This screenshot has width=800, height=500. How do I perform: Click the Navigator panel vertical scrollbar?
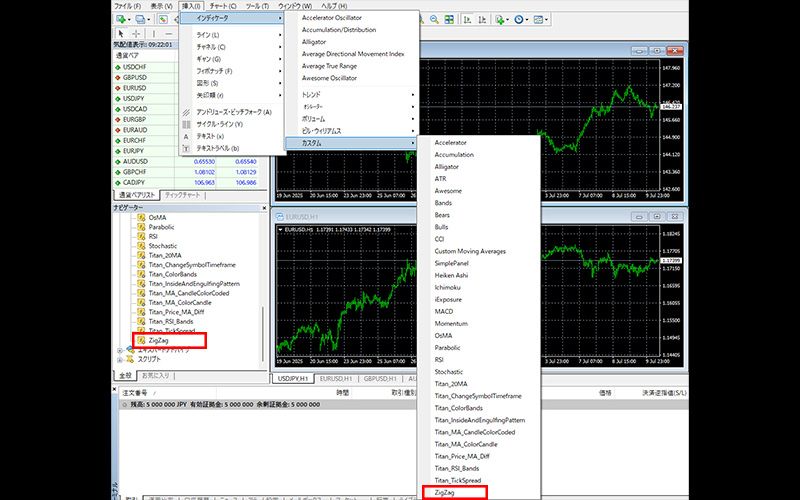click(x=263, y=334)
